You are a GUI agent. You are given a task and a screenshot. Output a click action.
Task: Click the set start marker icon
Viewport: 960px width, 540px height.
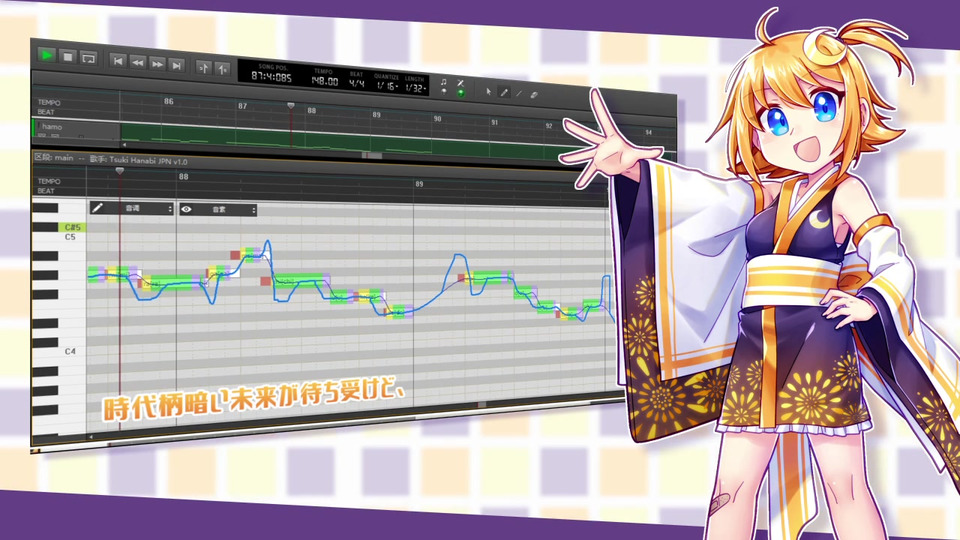coord(203,67)
